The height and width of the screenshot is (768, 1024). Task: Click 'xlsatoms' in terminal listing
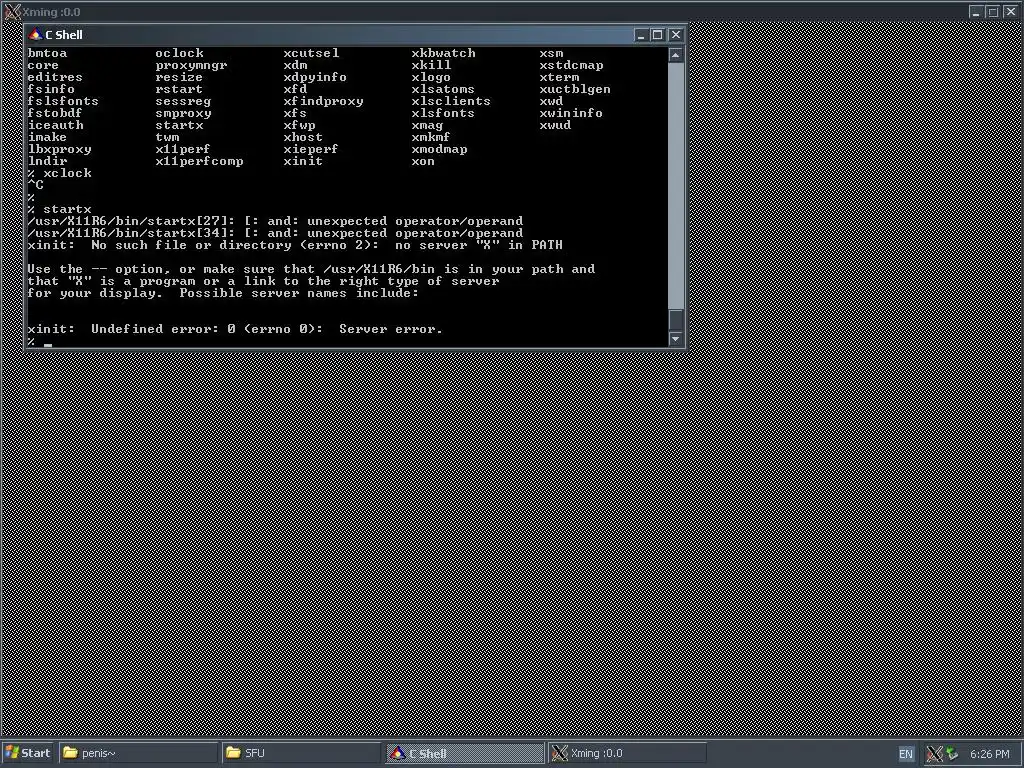(x=443, y=89)
